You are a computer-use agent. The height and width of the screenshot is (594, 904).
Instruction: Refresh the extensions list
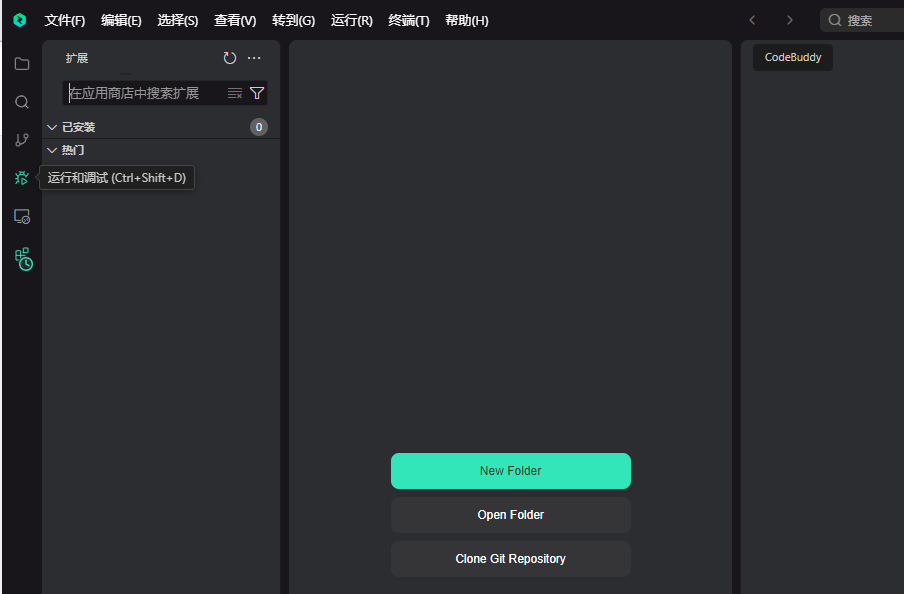pos(229,58)
